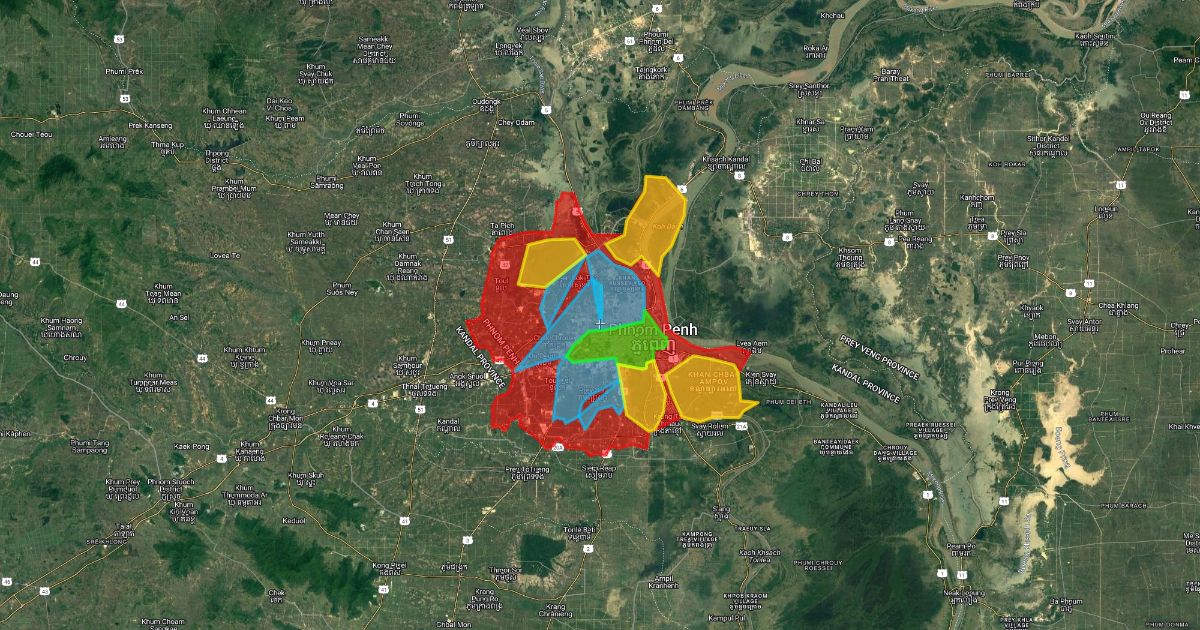This screenshot has width=1200, height=630.
Task: Click the 'Mebon' label
Action: pyautogui.click(x=1045, y=337)
